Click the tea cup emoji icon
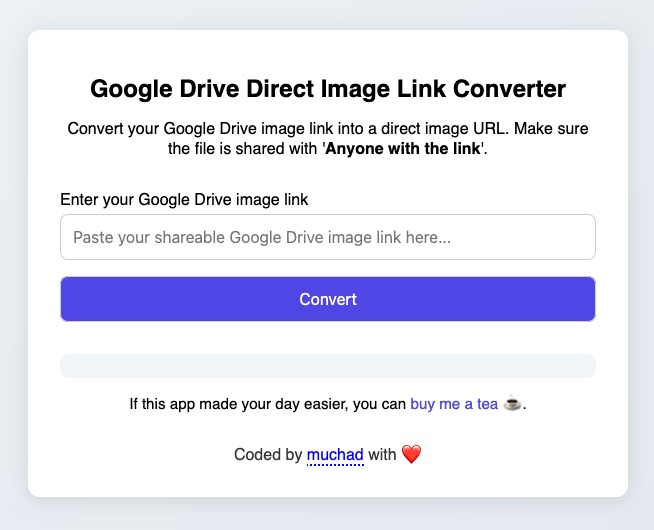654x530 pixels. 512,405
